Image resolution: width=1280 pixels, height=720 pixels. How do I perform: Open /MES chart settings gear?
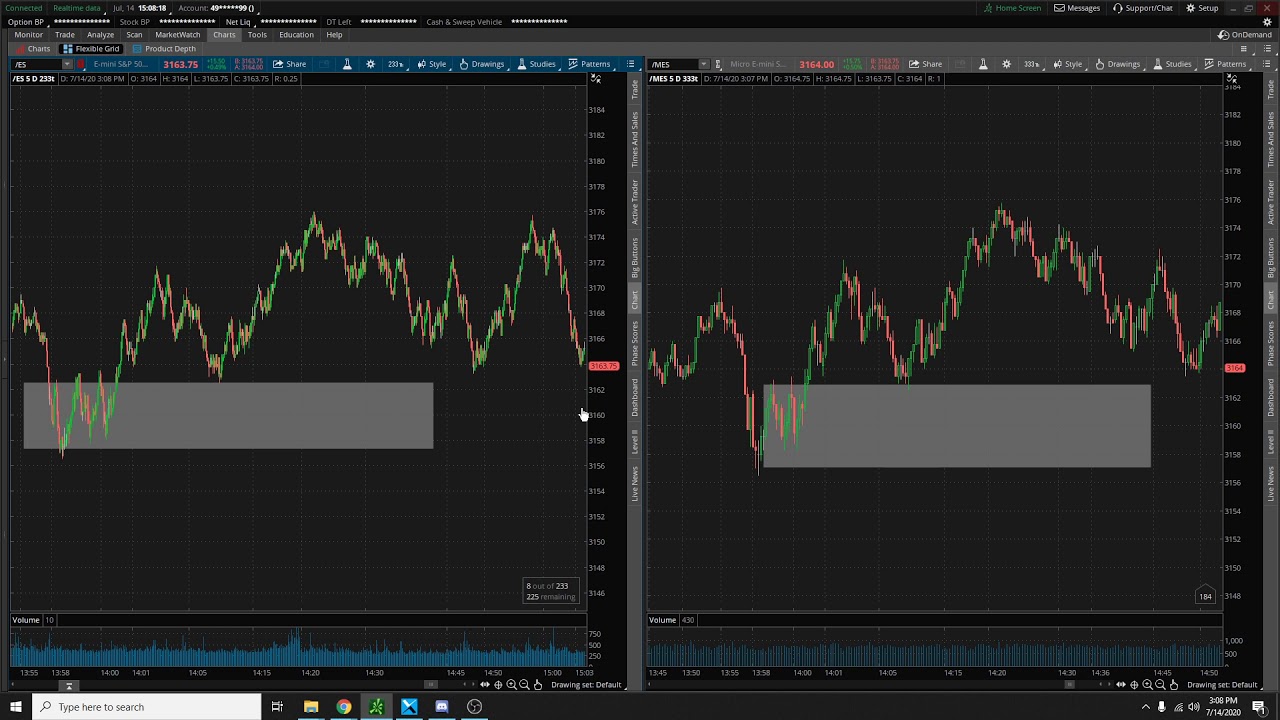pos(1007,64)
